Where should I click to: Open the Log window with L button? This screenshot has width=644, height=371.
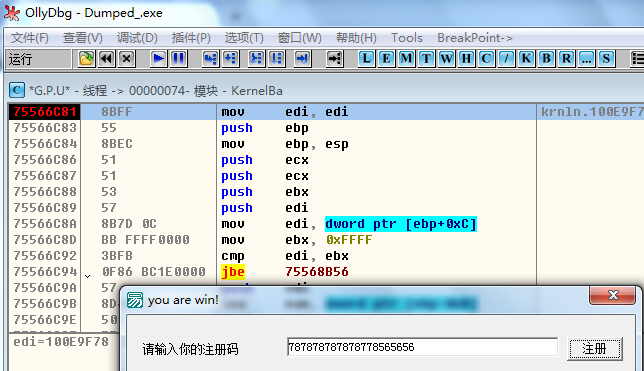pos(366,59)
